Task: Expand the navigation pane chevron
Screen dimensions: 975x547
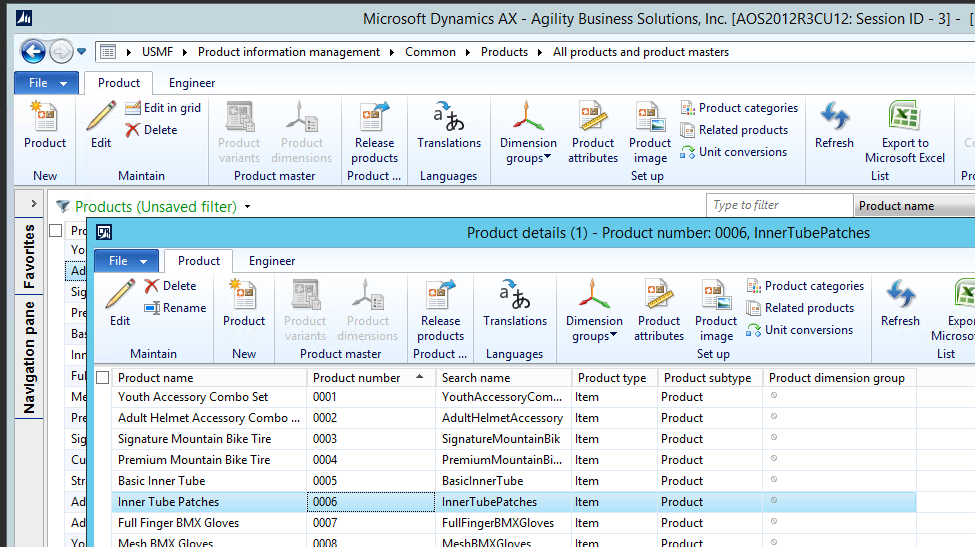Action: (34, 203)
